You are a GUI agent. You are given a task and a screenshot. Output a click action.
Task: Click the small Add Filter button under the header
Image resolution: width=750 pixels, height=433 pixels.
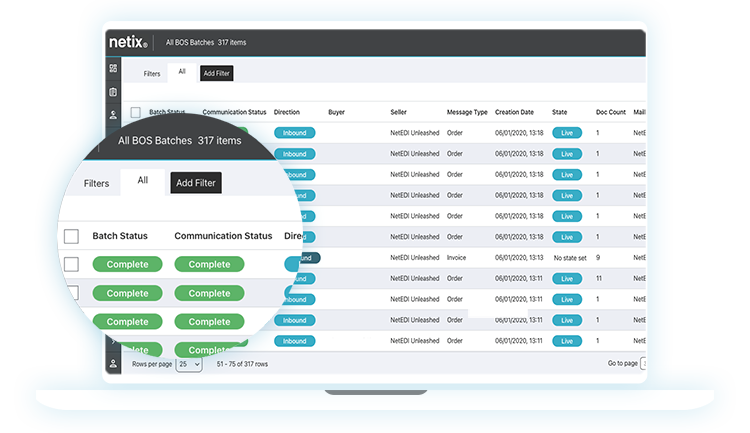(x=217, y=73)
